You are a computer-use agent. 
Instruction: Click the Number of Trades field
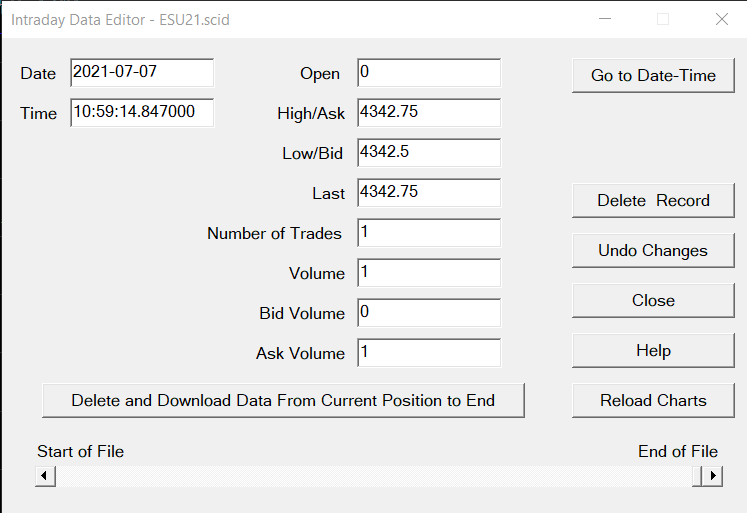(x=429, y=232)
